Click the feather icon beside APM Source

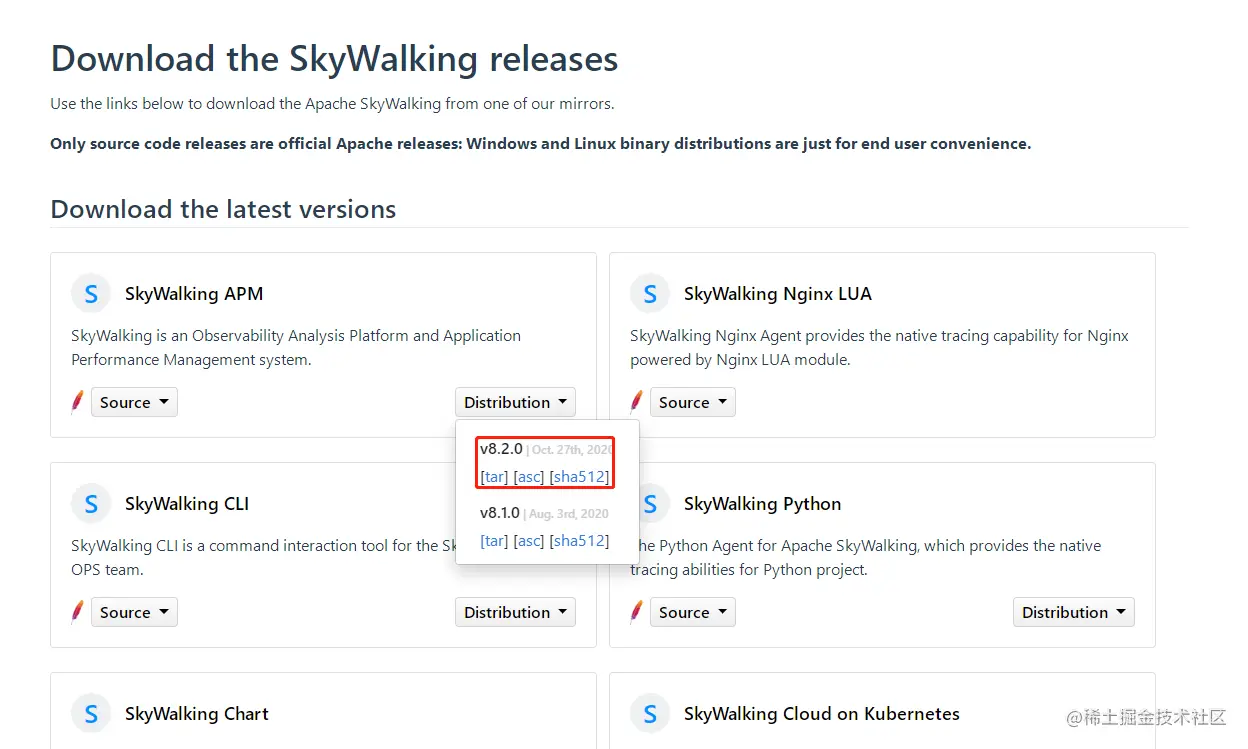point(77,402)
